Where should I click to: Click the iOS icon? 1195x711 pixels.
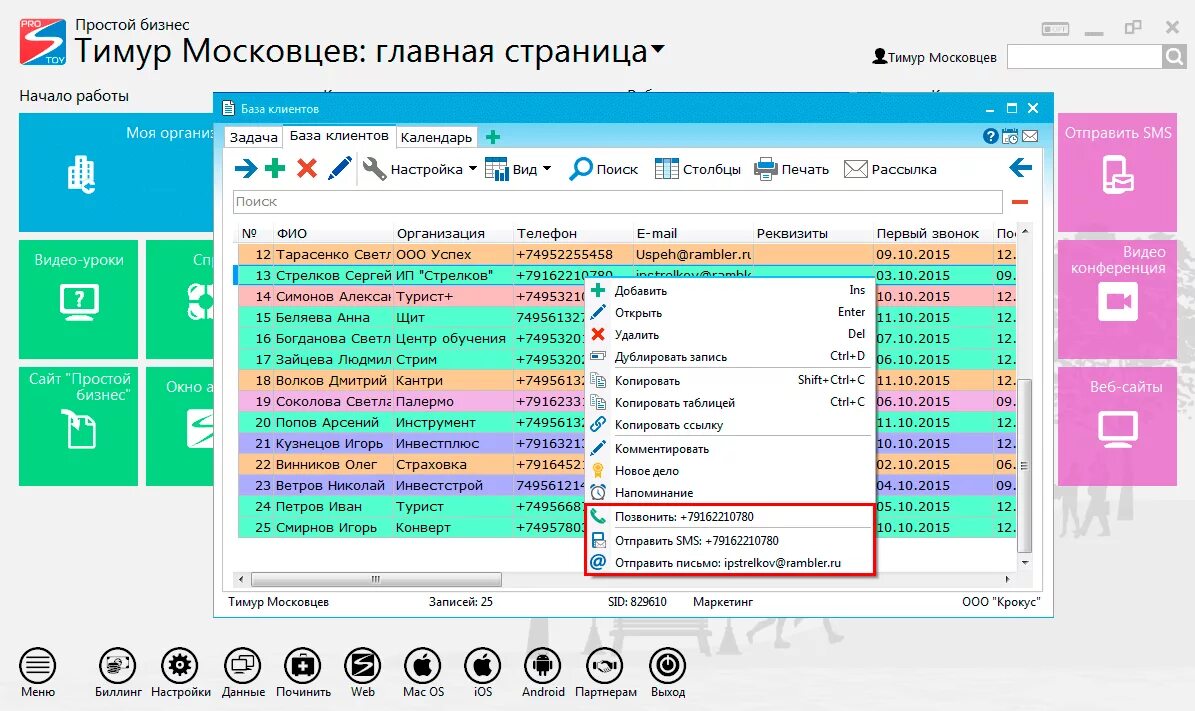[x=483, y=666]
